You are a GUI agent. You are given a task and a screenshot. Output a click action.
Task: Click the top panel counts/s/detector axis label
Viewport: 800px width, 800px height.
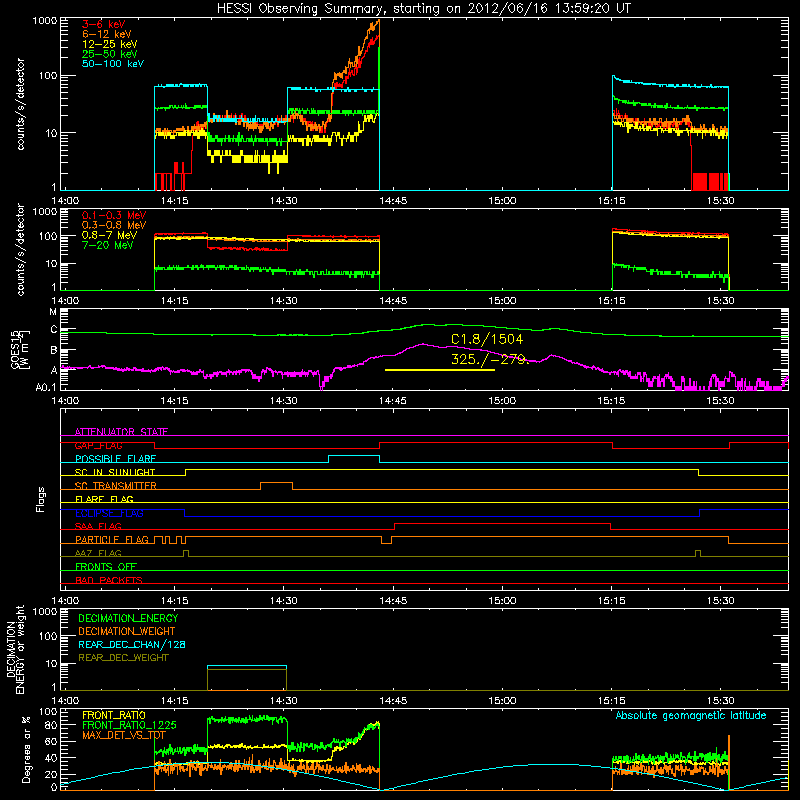coord(20,104)
